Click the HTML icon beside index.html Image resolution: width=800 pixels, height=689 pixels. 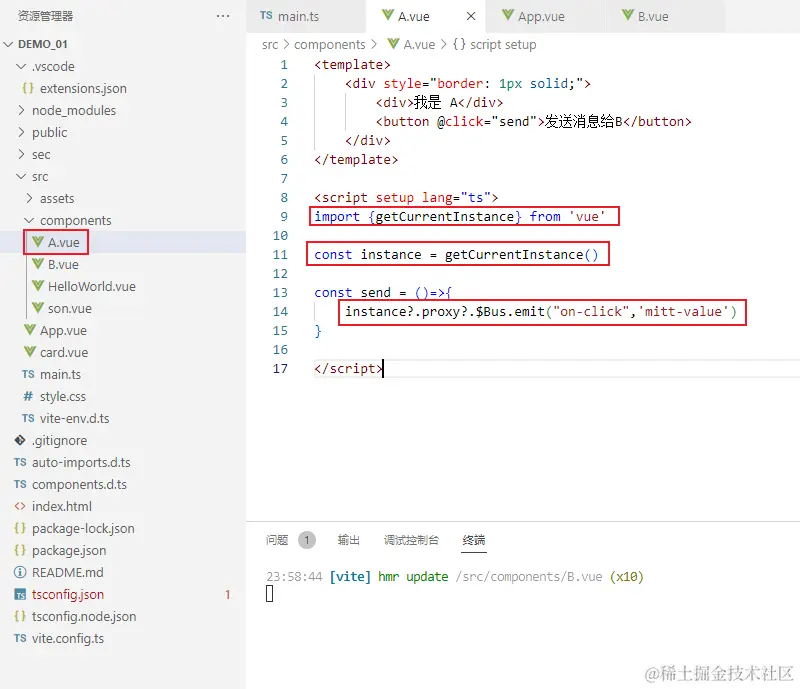tap(20, 506)
